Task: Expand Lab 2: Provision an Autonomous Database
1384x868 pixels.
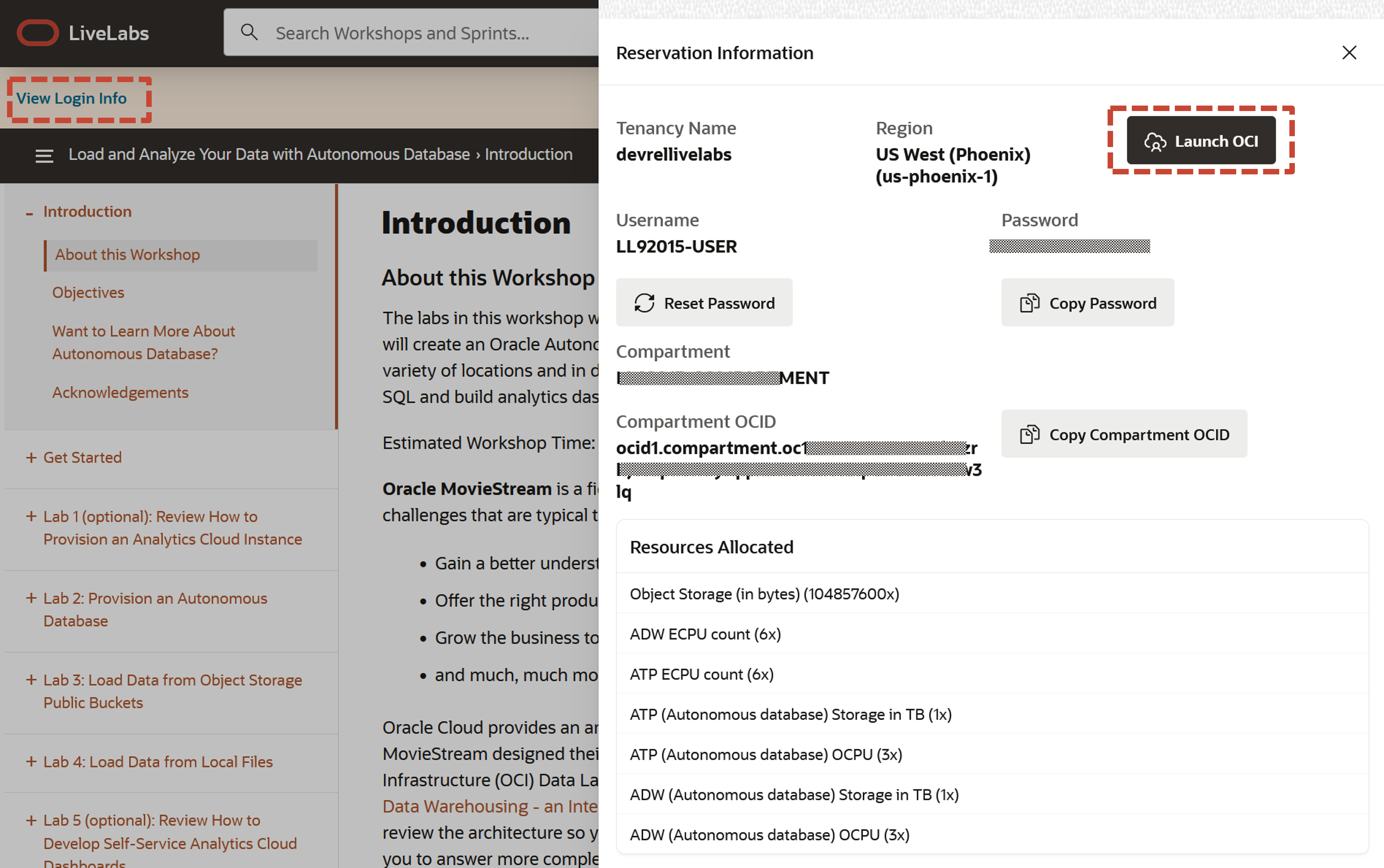Action: click(31, 598)
